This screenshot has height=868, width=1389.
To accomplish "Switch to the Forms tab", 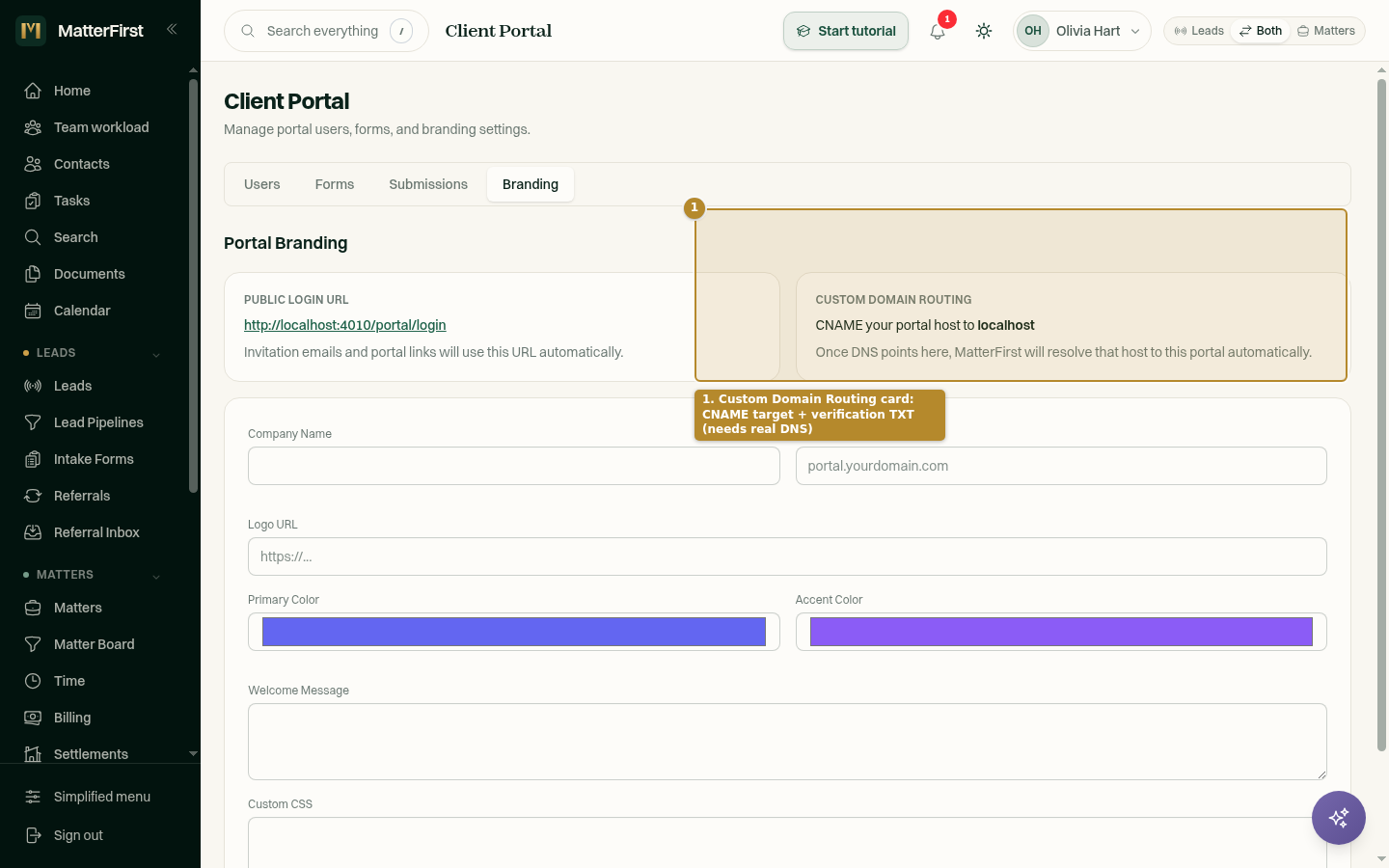I will click(335, 184).
